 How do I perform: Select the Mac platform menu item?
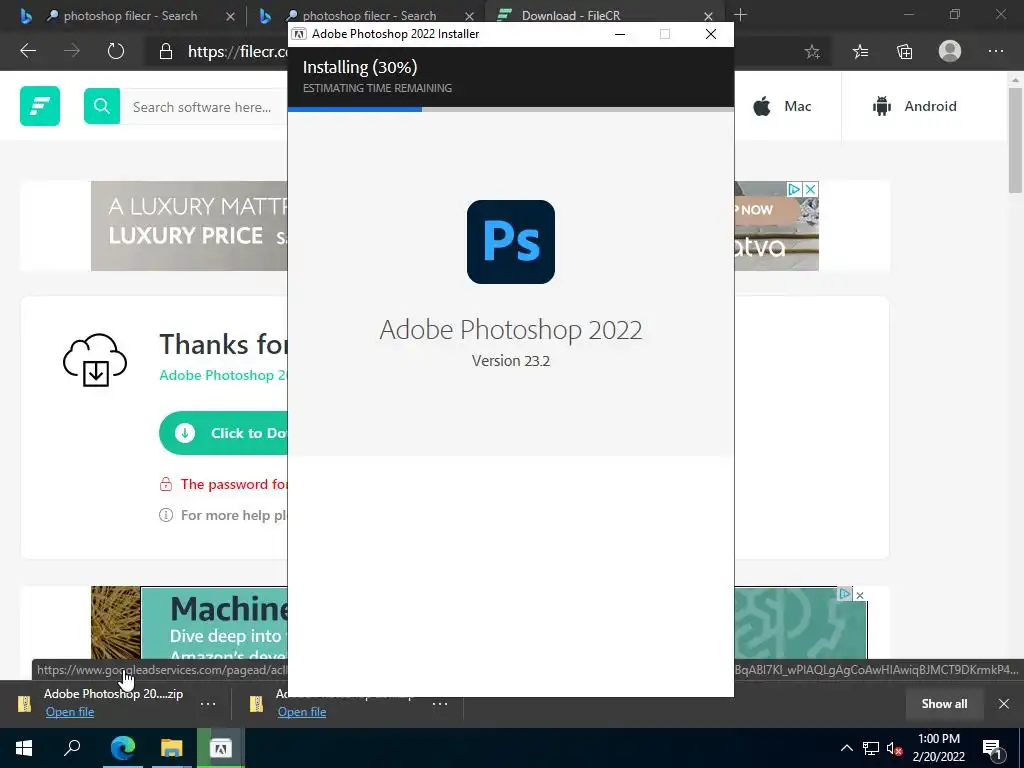click(782, 106)
